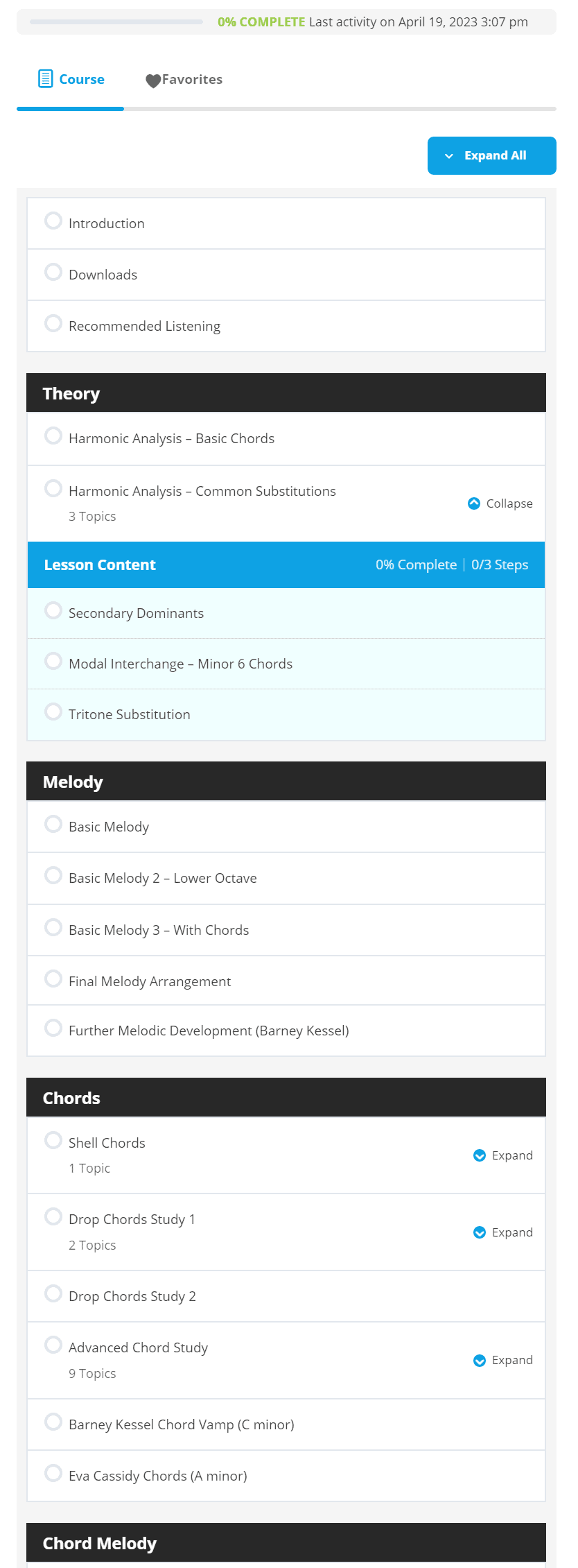578x1568 pixels.
Task: Click the course progress bar
Action: coord(116,22)
